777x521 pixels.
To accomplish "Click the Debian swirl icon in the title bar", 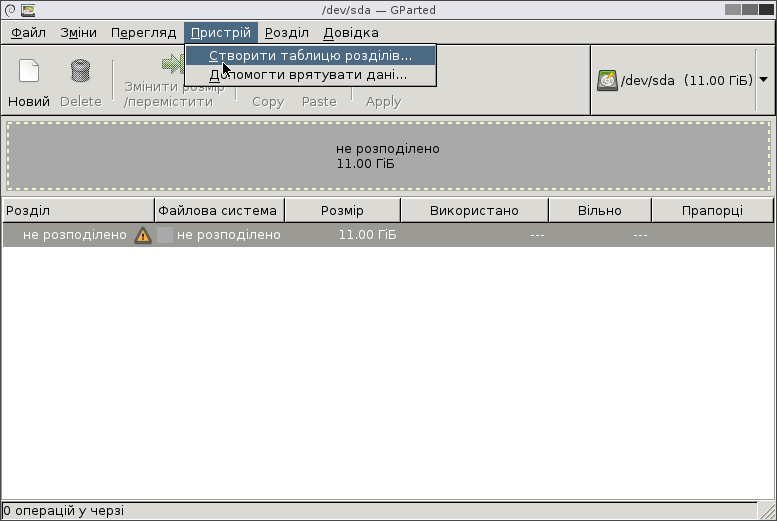I will pos(10,10).
